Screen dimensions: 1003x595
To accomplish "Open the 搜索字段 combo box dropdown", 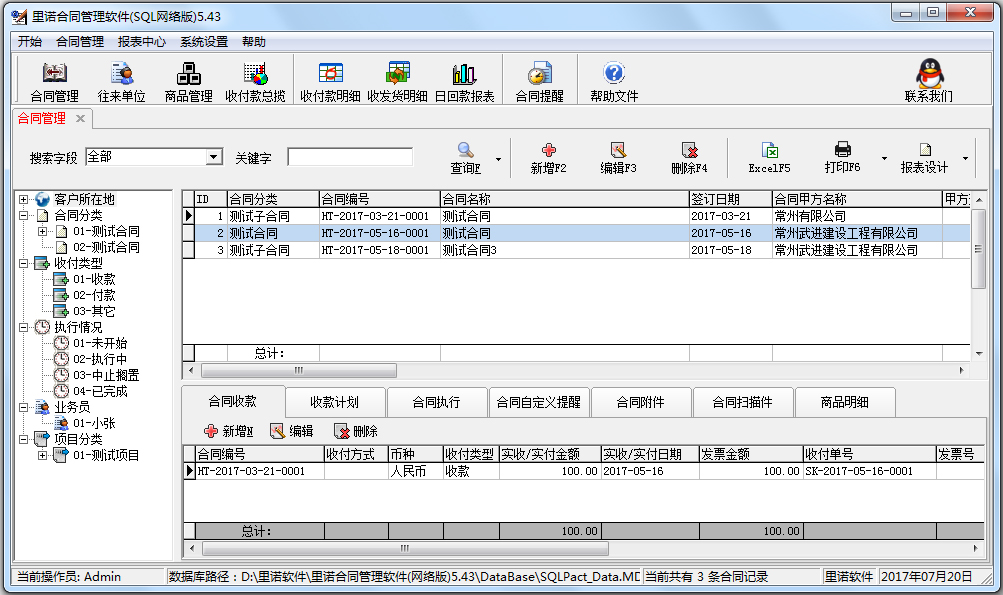I will click(214, 157).
